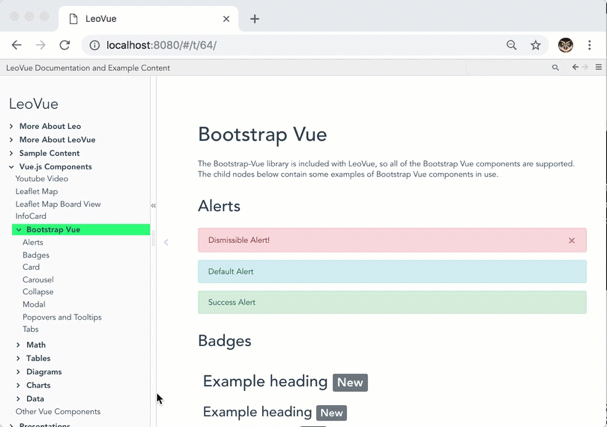Collapse the Vue.js Components node
This screenshot has height=427, width=607.
pyautogui.click(x=11, y=167)
